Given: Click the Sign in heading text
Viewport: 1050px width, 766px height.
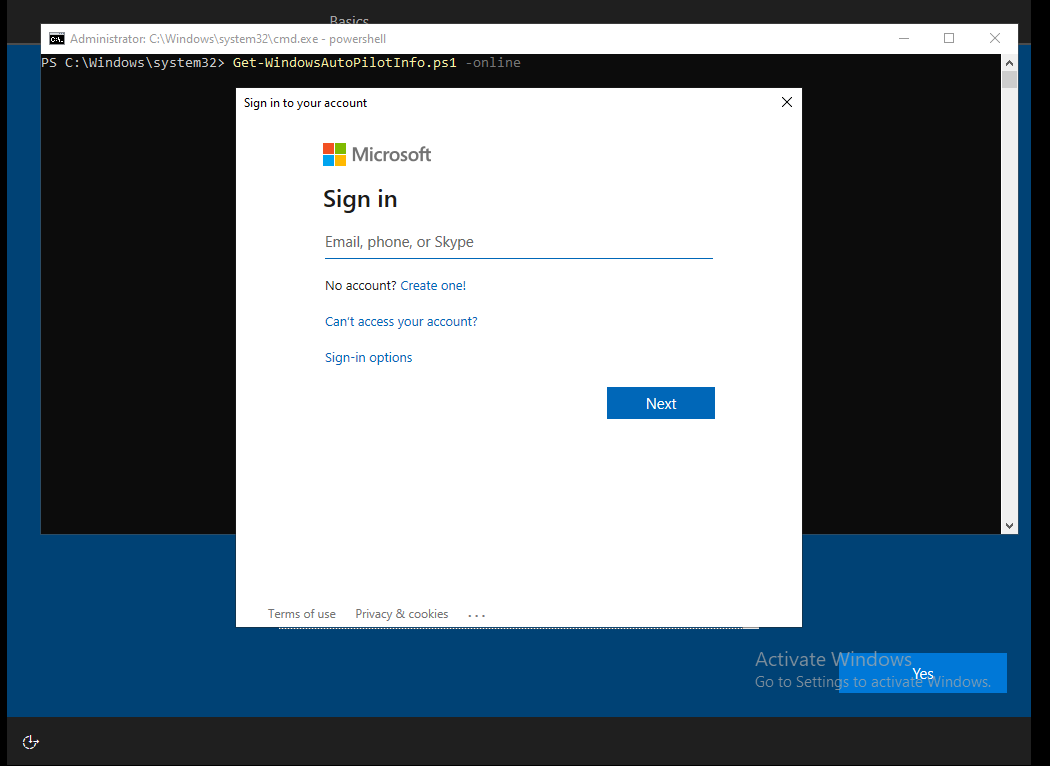Looking at the screenshot, I should click(360, 200).
